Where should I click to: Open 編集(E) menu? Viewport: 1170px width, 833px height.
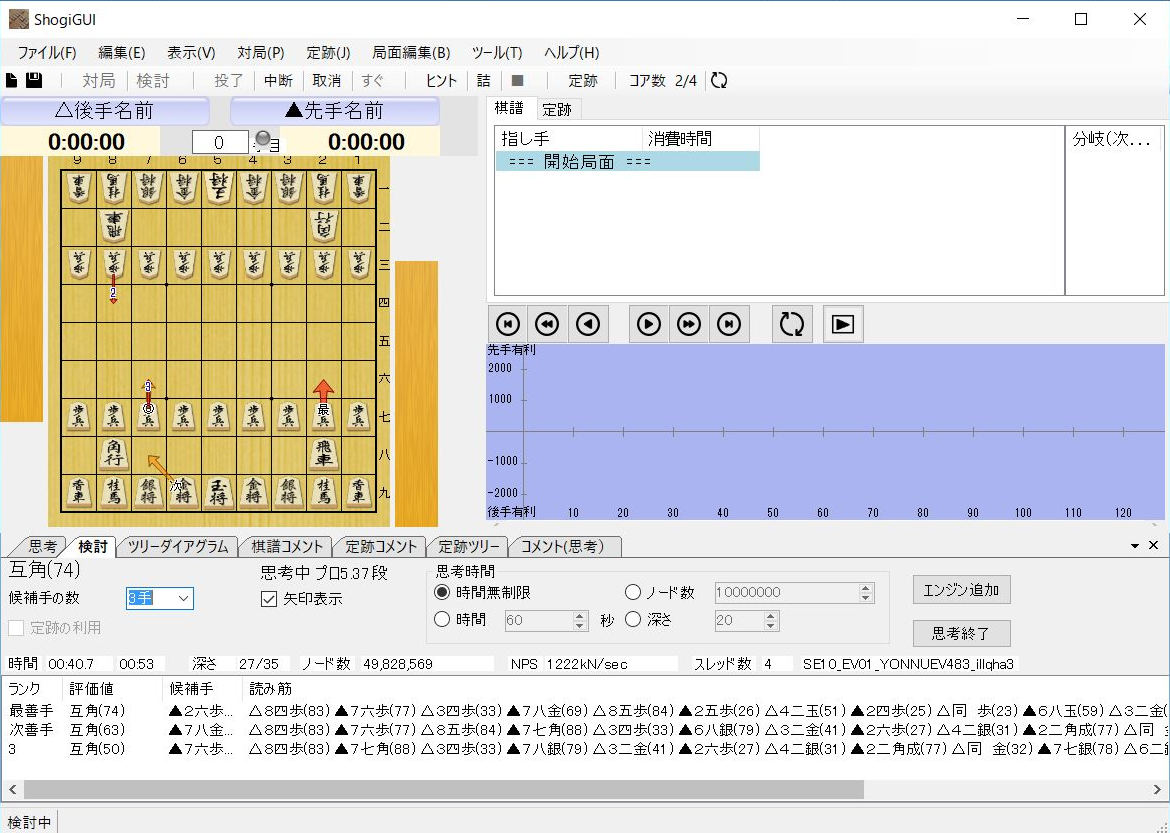(x=122, y=53)
